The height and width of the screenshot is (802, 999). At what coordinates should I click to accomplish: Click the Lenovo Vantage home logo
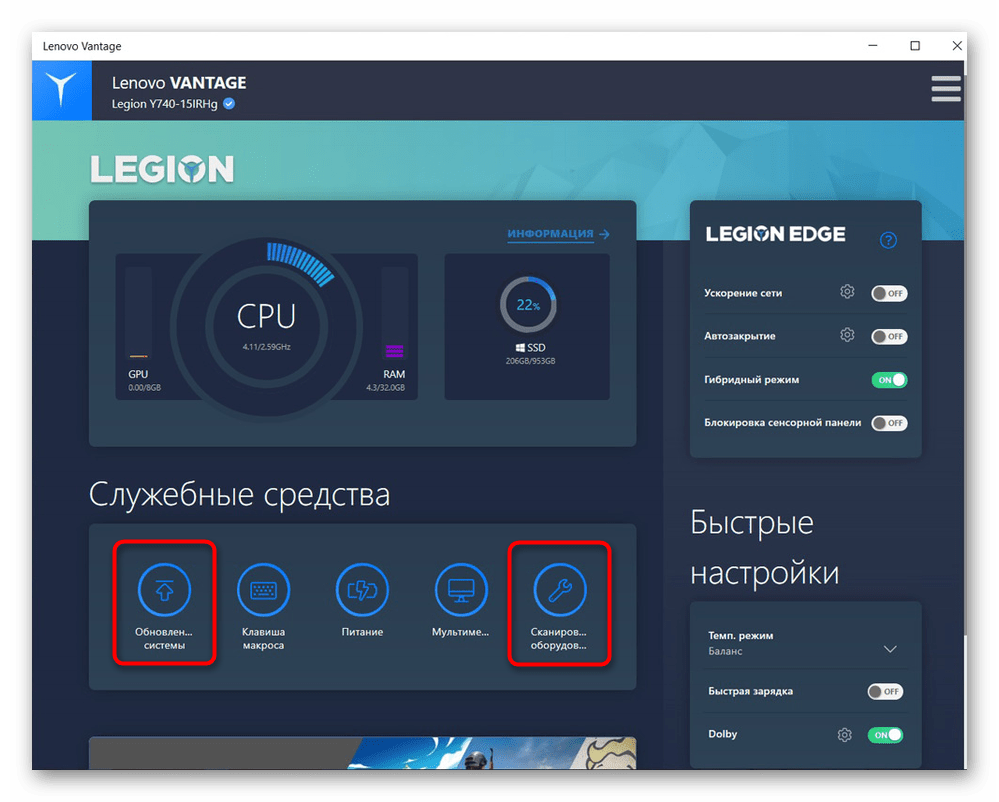tap(61, 90)
